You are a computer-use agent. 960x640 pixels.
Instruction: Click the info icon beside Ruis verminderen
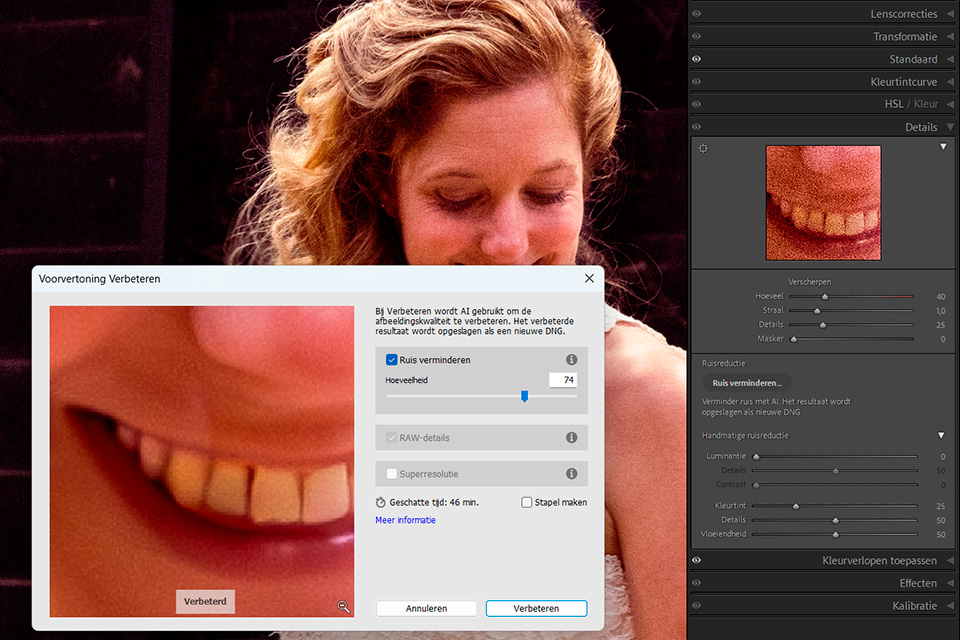(x=571, y=360)
